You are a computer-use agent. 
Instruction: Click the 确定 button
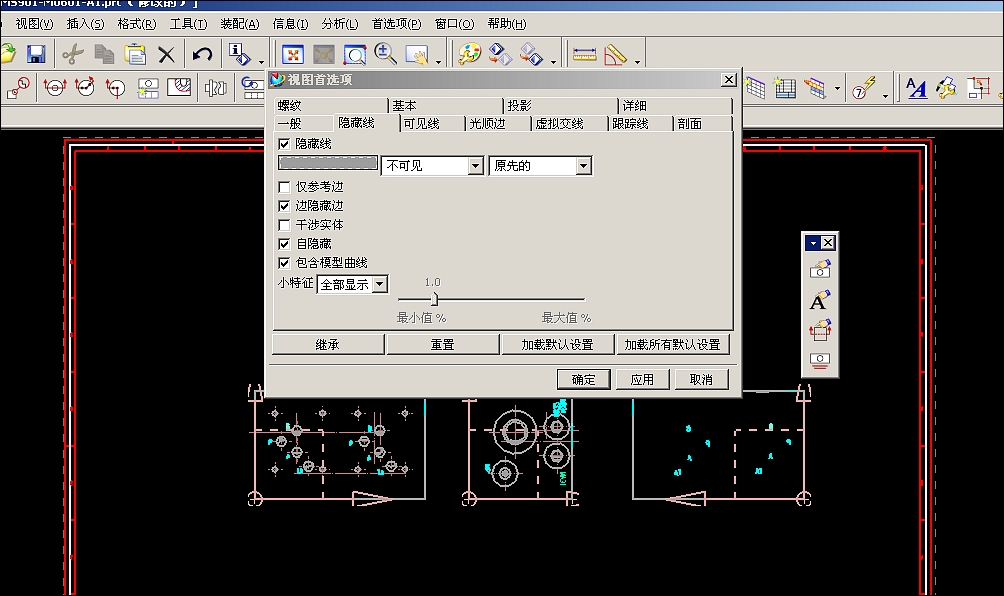click(x=583, y=380)
